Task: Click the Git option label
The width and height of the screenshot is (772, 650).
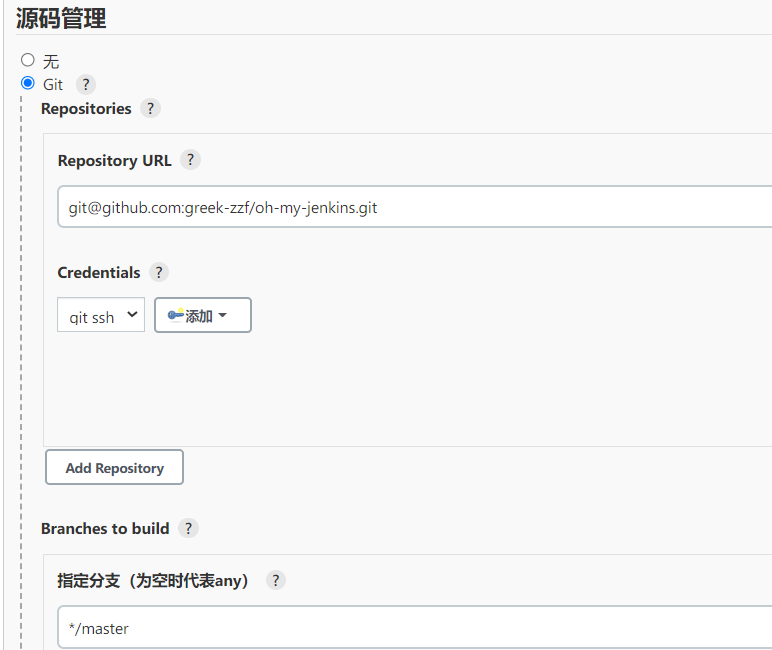Action: [x=53, y=85]
